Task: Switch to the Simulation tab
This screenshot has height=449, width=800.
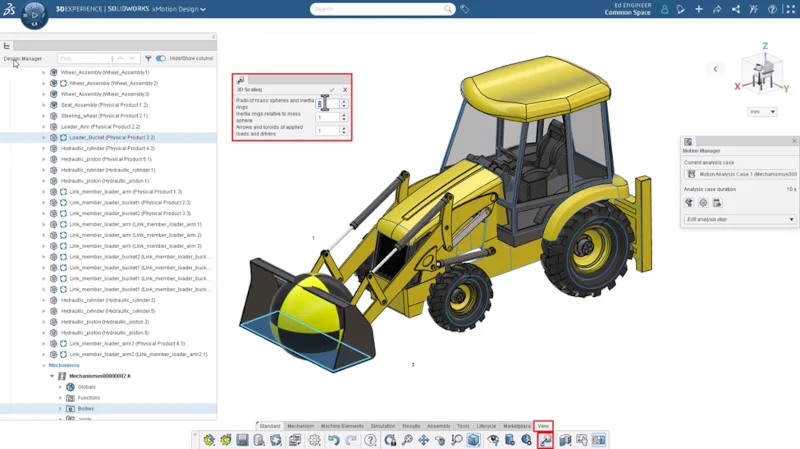Action: (x=383, y=426)
